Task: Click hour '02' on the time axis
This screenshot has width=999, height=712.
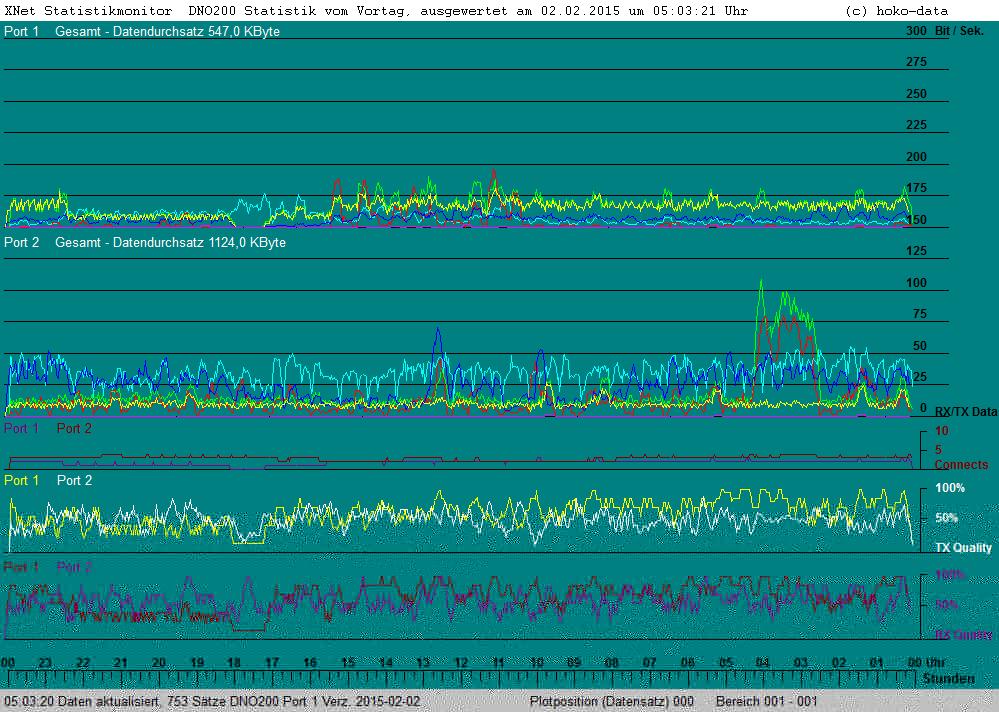Action: (839, 662)
